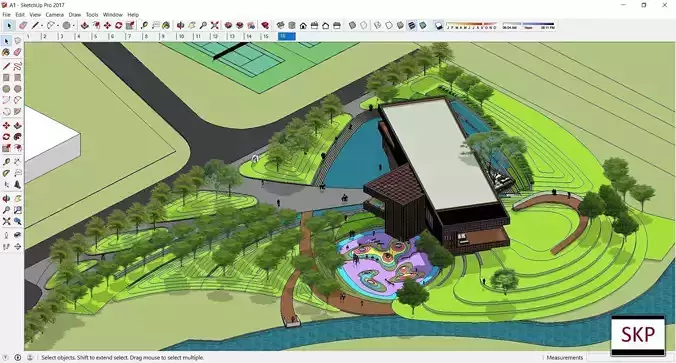
Task: Expand the Shapes tools dropdown arrow
Action: [74, 26]
